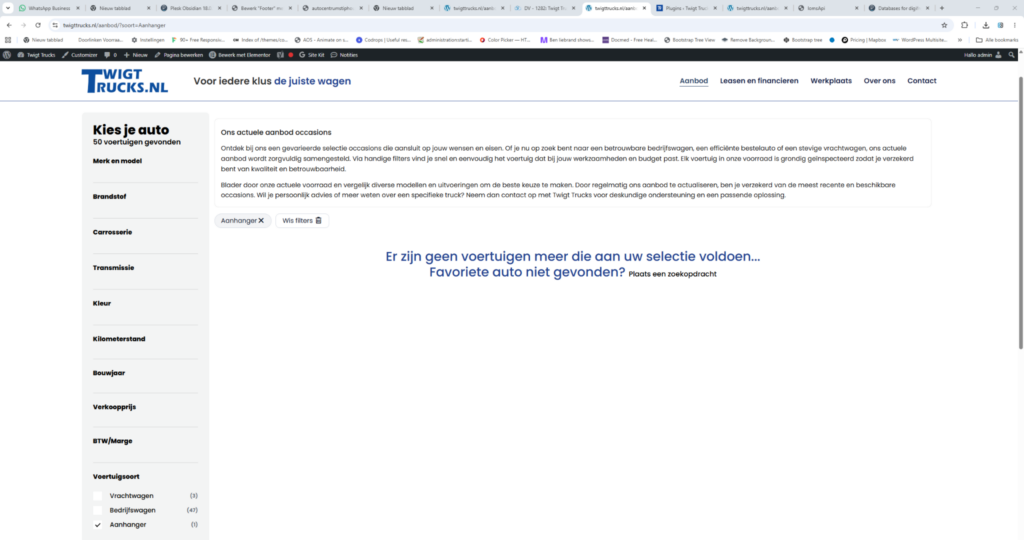
Task: Click the page vertical scrollbar
Action: pos(1020,214)
